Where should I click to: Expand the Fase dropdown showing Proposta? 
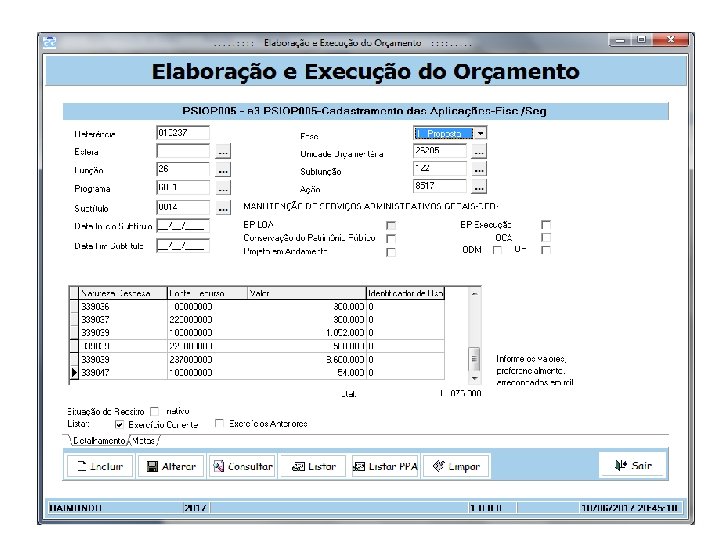click(x=480, y=133)
